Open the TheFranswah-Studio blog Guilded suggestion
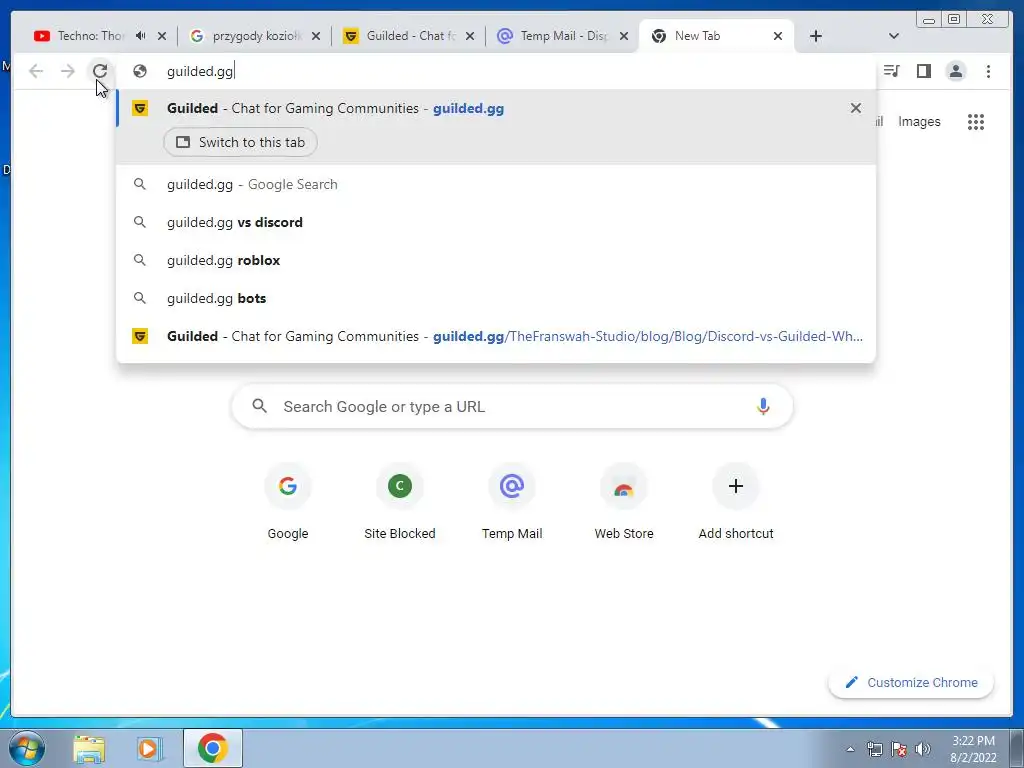Screen dimensions: 1024x768 (496, 336)
